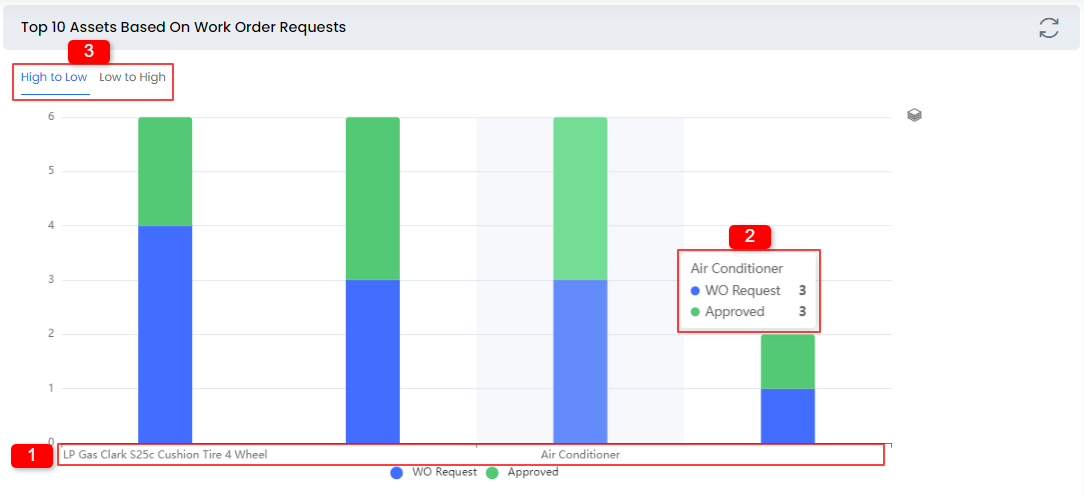Click the y-axis label 6
This screenshot has height=496, width=1084.
pyautogui.click(x=50, y=117)
